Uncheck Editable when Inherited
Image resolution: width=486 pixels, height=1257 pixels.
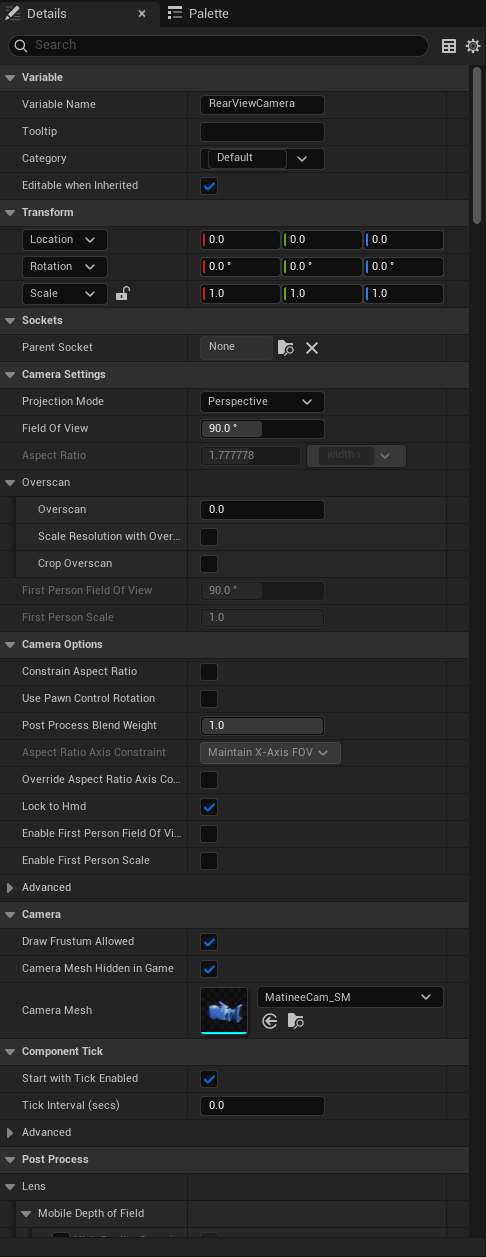point(209,186)
